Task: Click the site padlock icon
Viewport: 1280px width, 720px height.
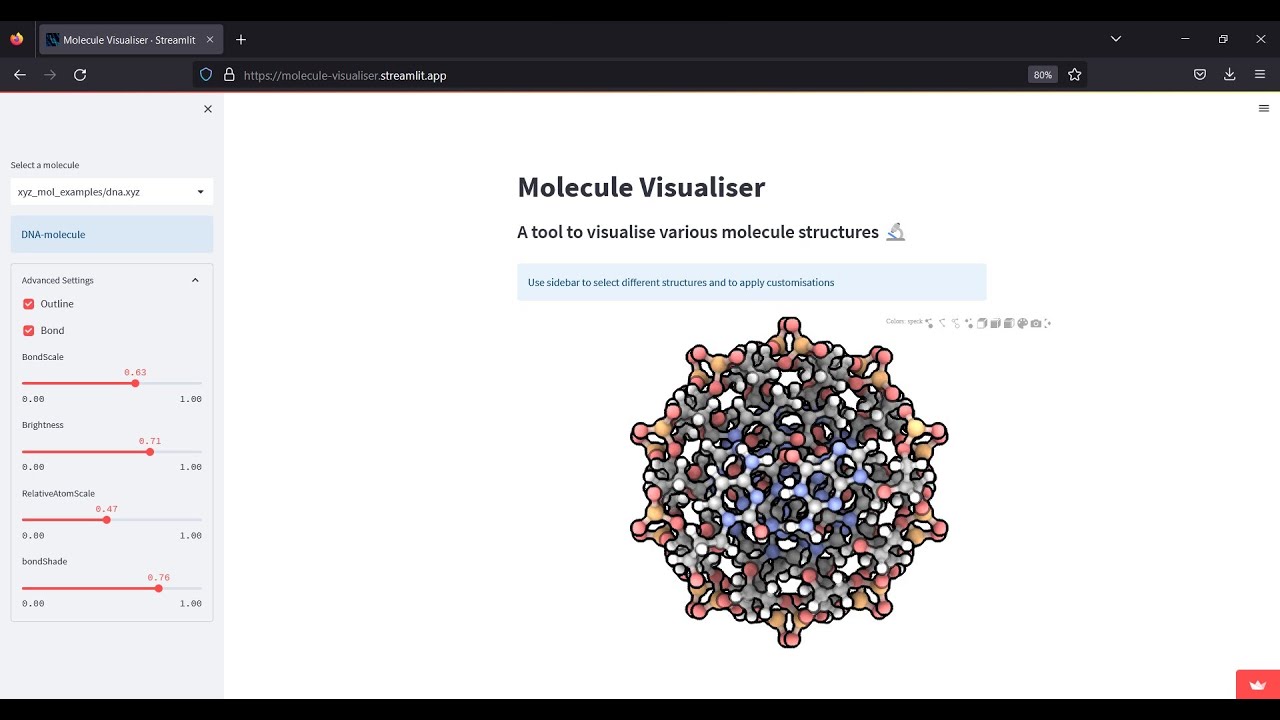Action: pyautogui.click(x=228, y=74)
